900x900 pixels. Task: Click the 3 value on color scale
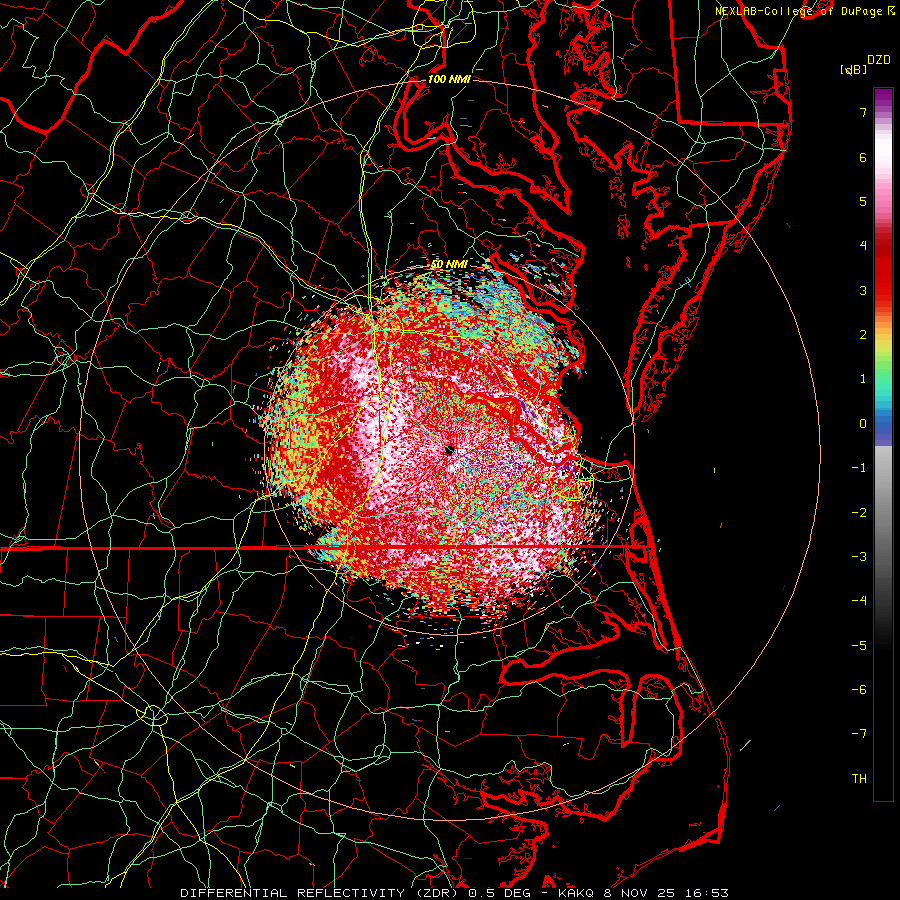point(863,290)
